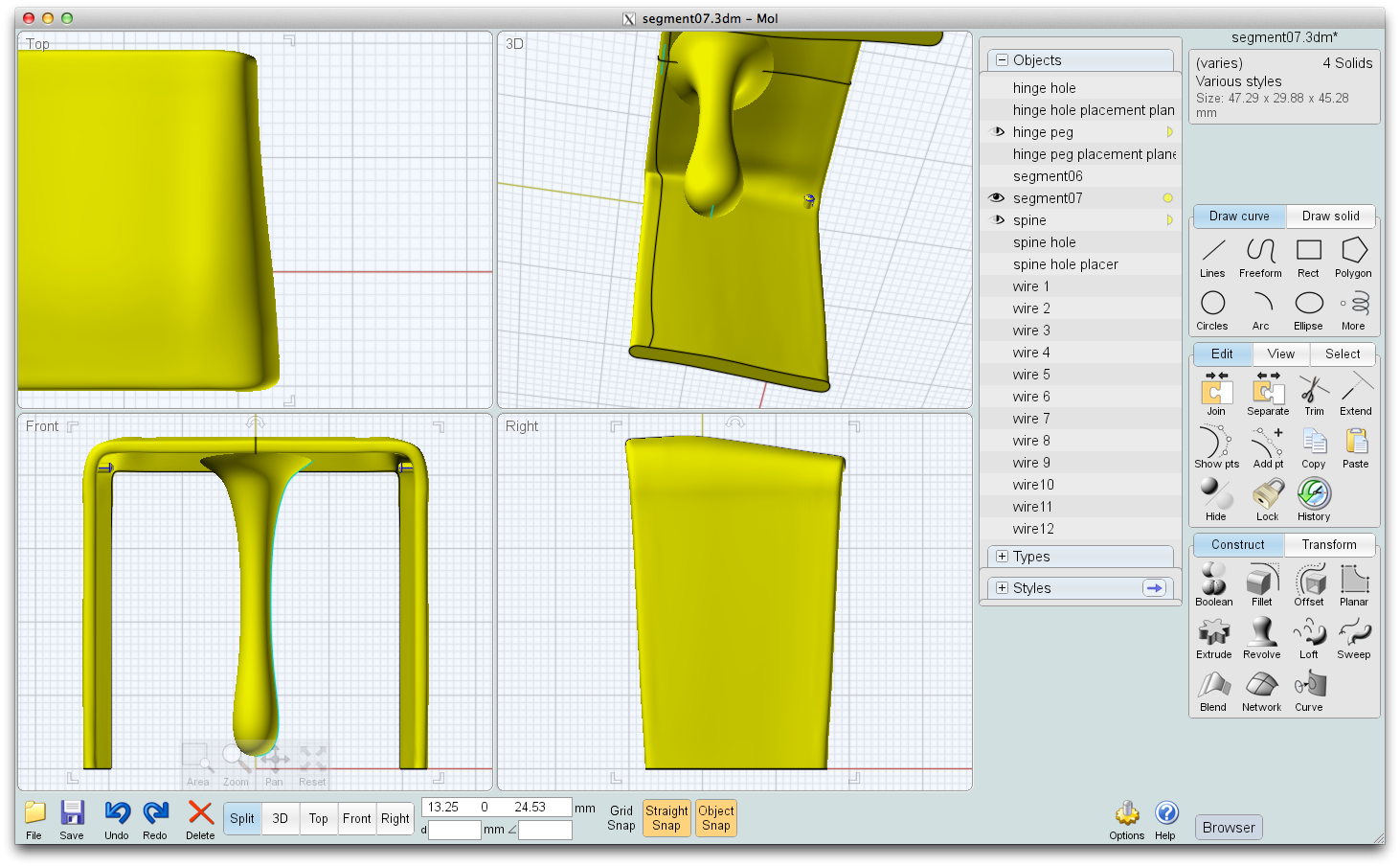Switch to Front view layout
The image size is (1400, 867).
pyautogui.click(x=357, y=819)
